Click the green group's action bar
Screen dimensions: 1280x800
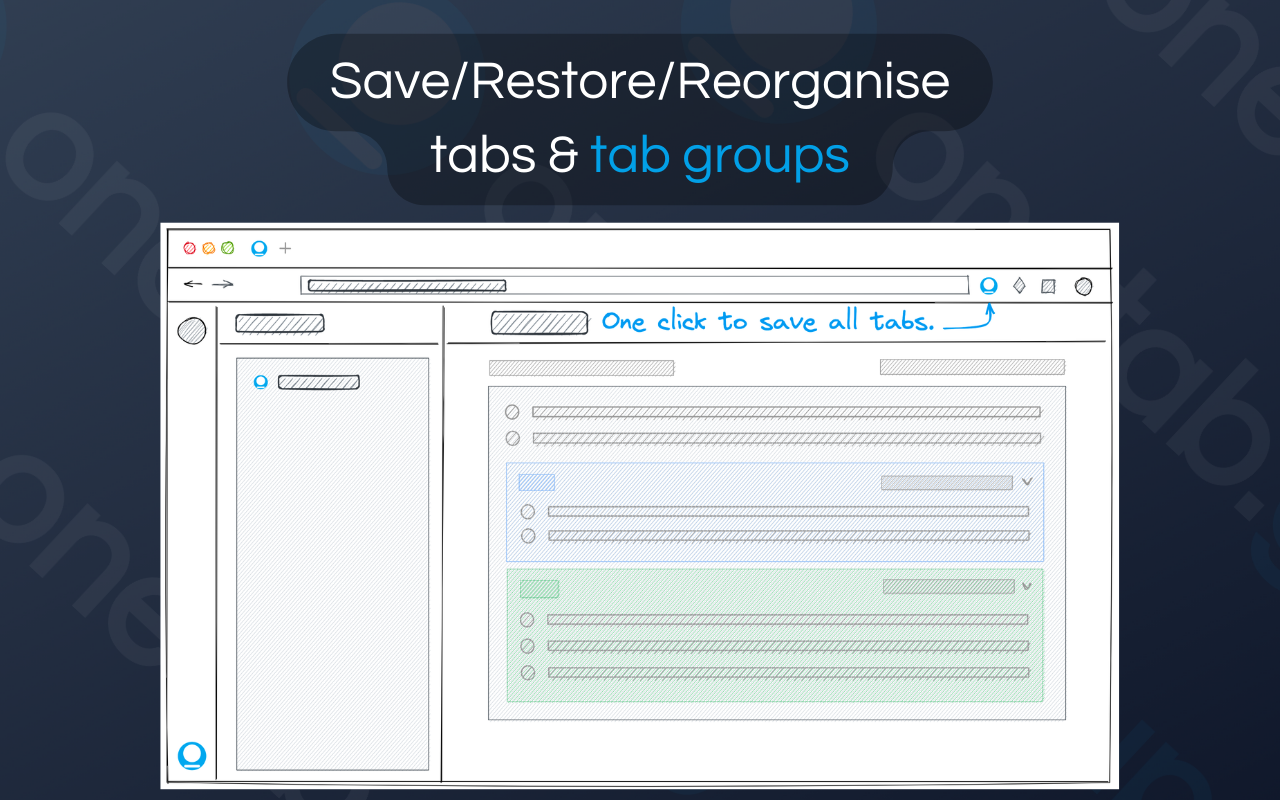click(948, 586)
